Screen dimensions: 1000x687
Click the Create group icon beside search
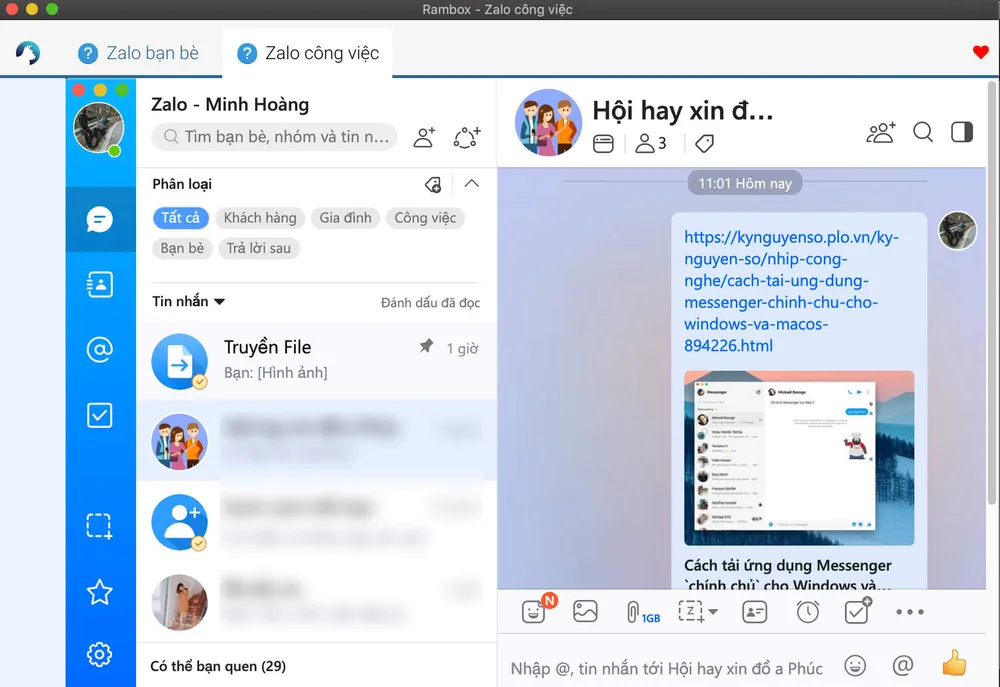coord(467,137)
